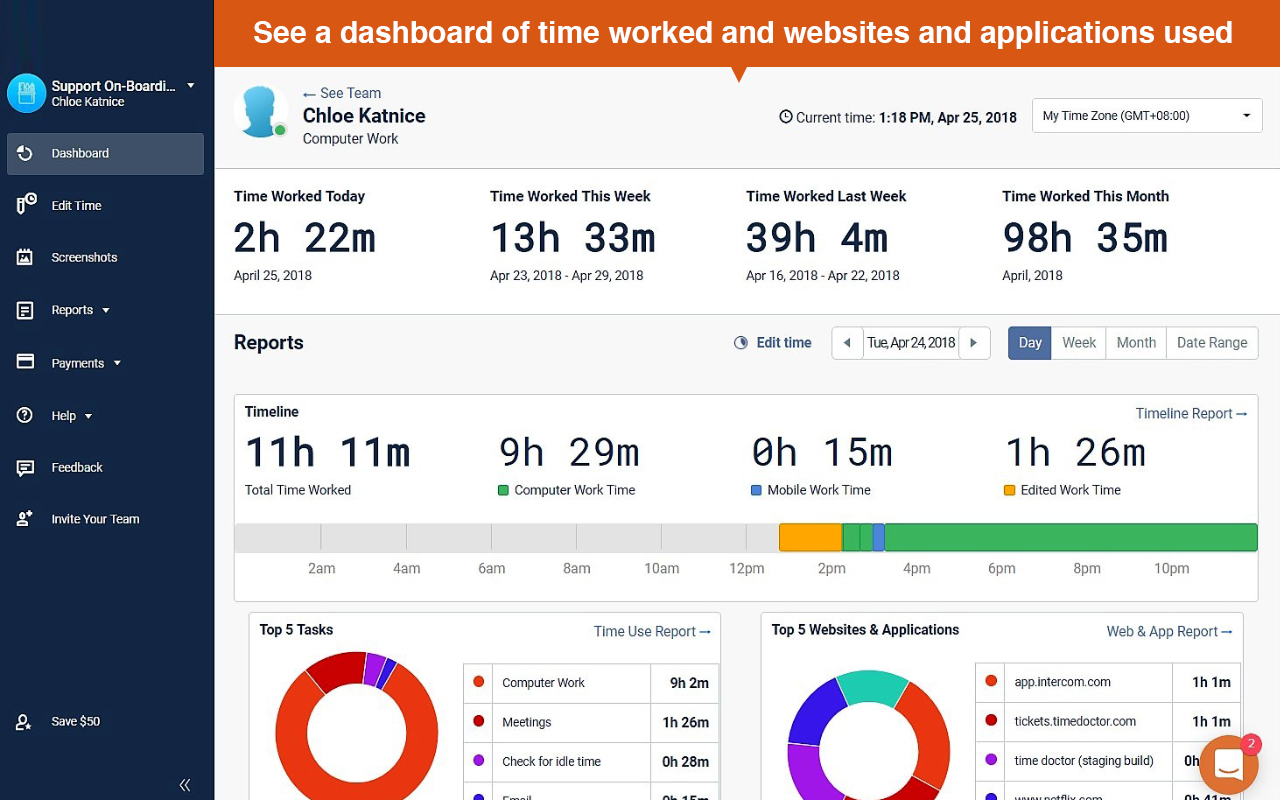Click the Edit Time sidebar icon
Image resolution: width=1280 pixels, height=800 pixels.
coord(26,205)
